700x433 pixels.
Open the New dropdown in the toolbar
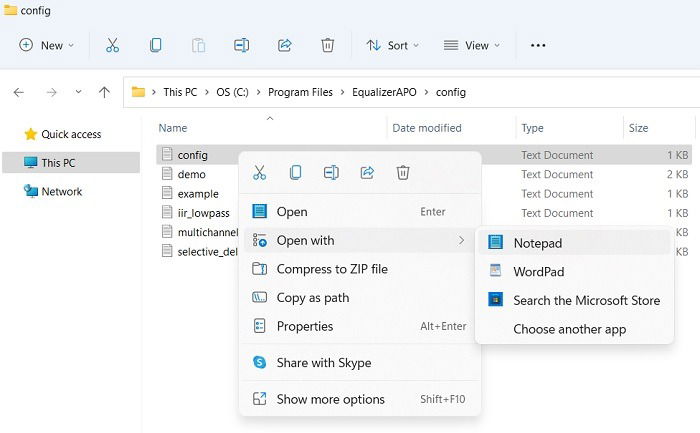(x=46, y=45)
